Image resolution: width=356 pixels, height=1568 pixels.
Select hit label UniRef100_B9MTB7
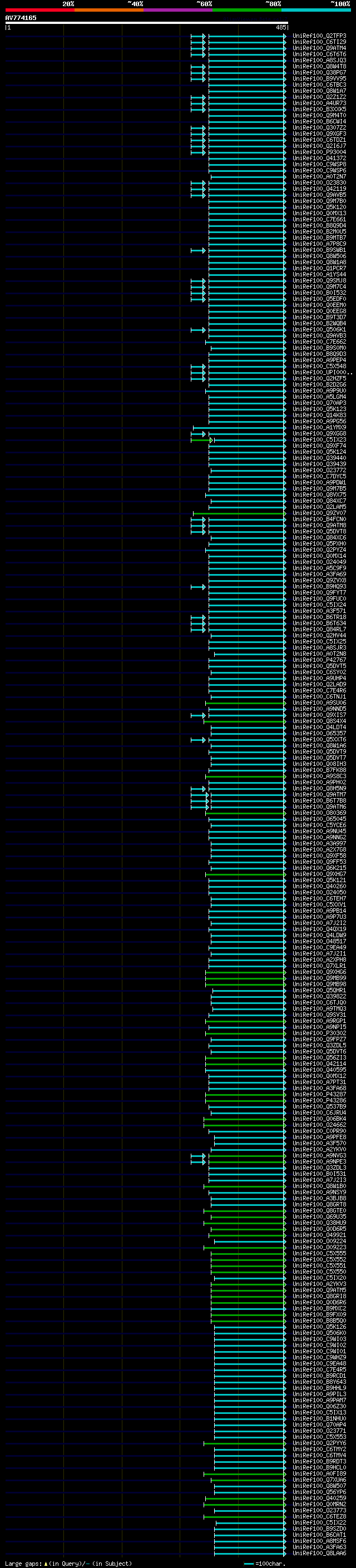coord(319,238)
